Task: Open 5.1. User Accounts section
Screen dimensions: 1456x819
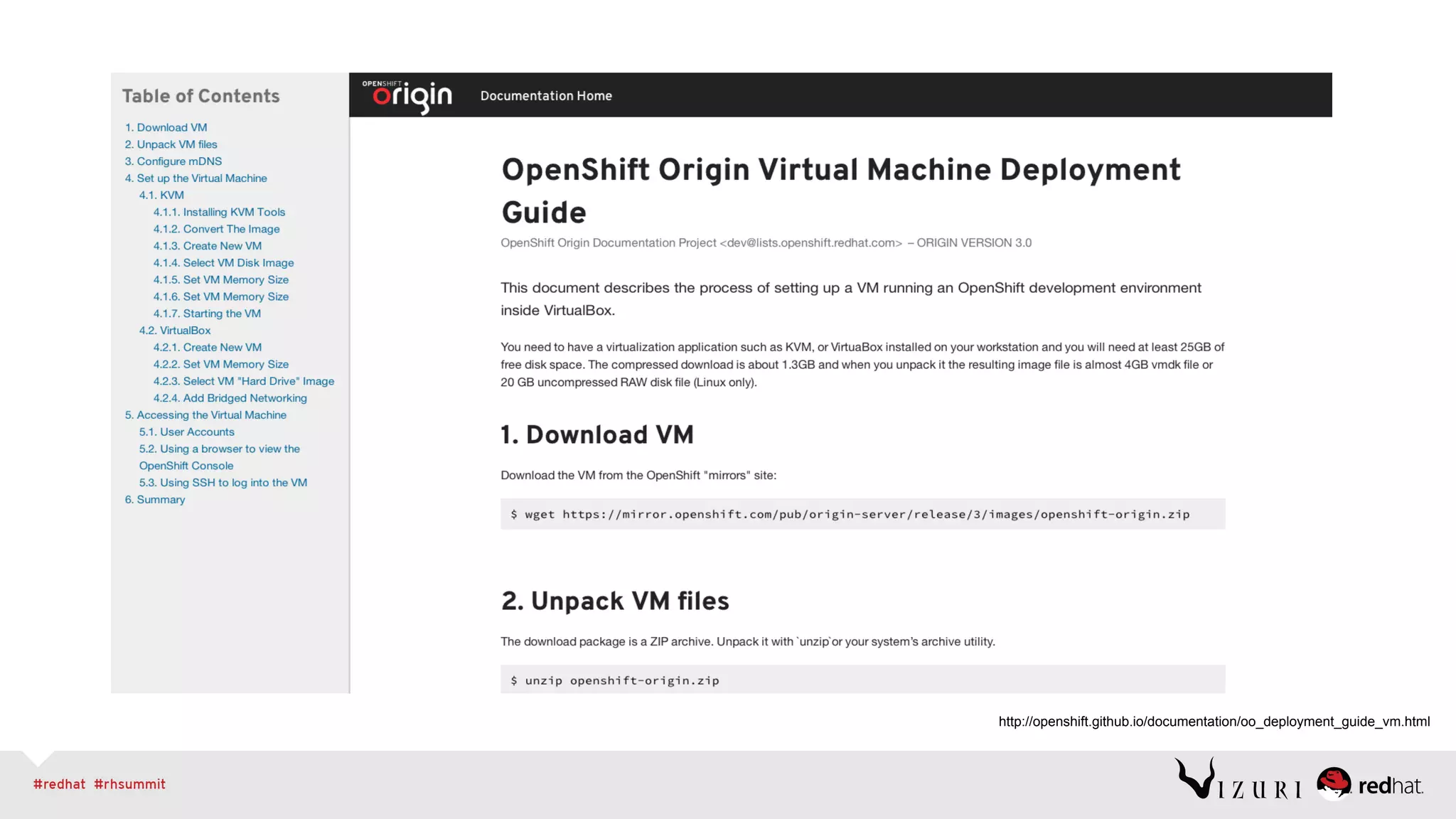Action: click(x=186, y=432)
